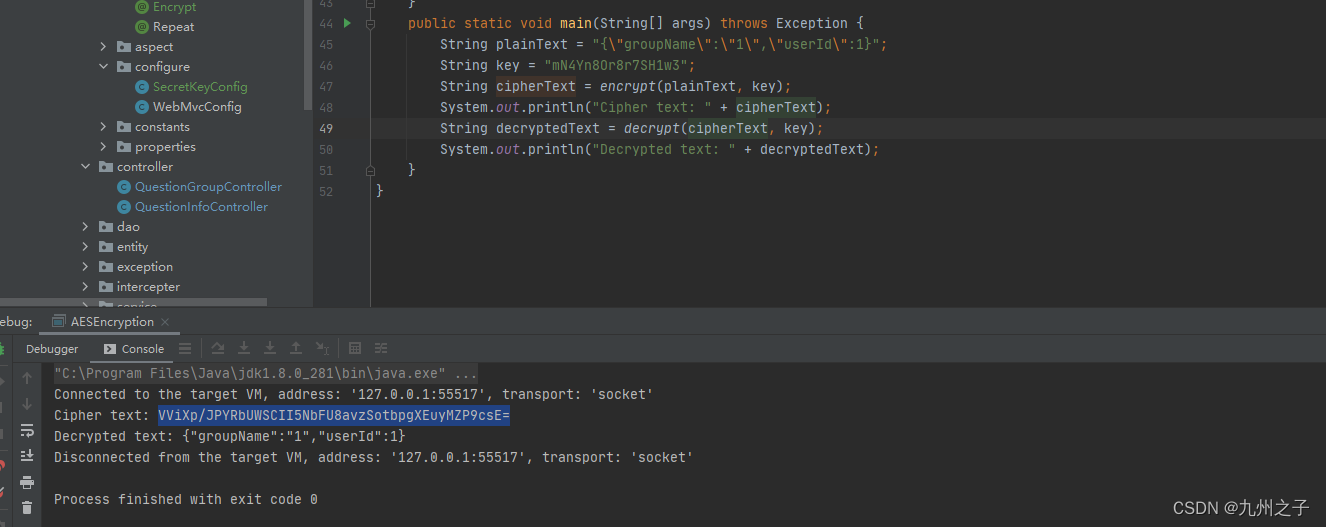Click the QuestionGroupController class icon
This screenshot has width=1326, height=527.
point(124,187)
